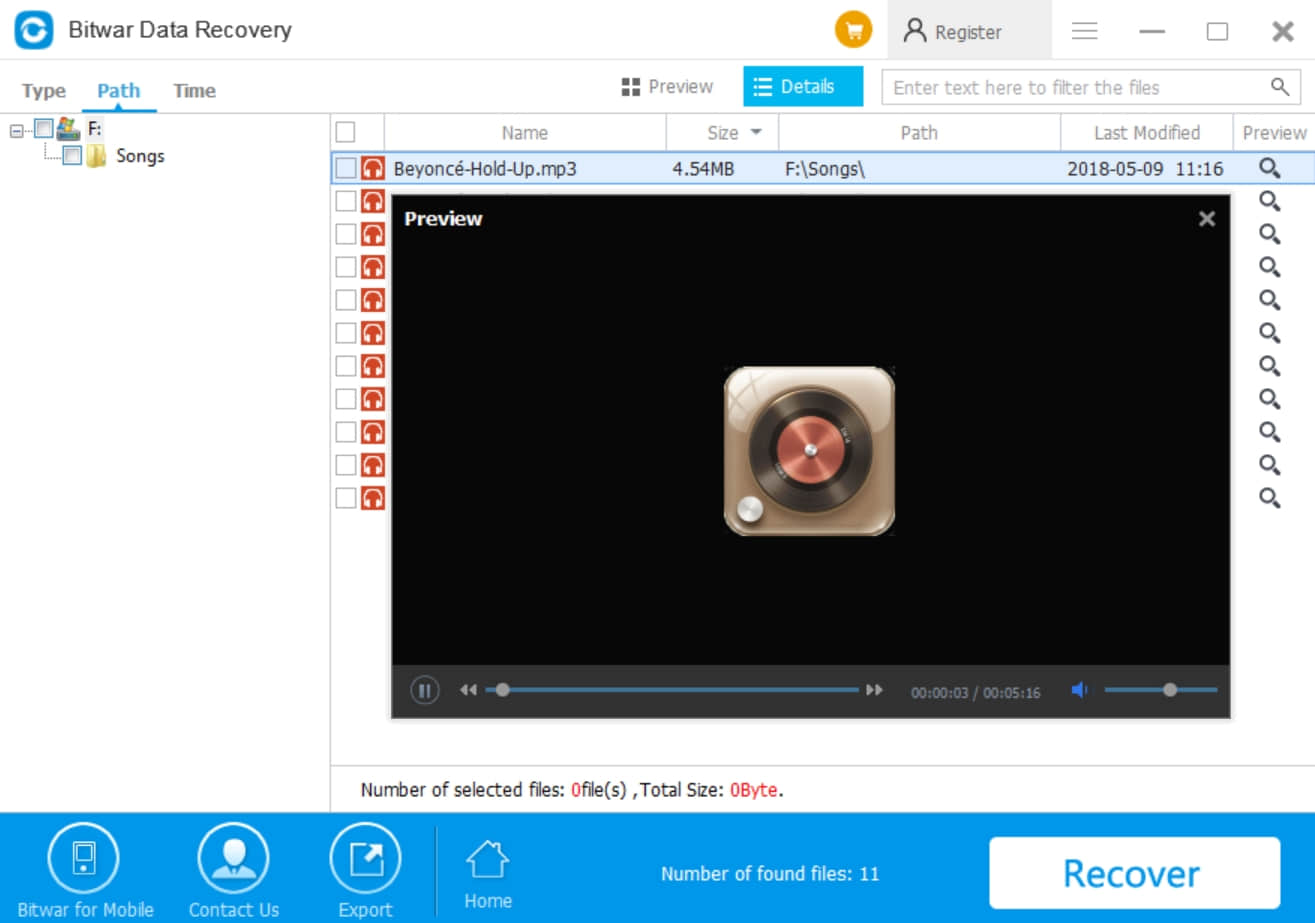Sort by the Name column header
This screenshot has width=1315, height=923.
click(525, 132)
